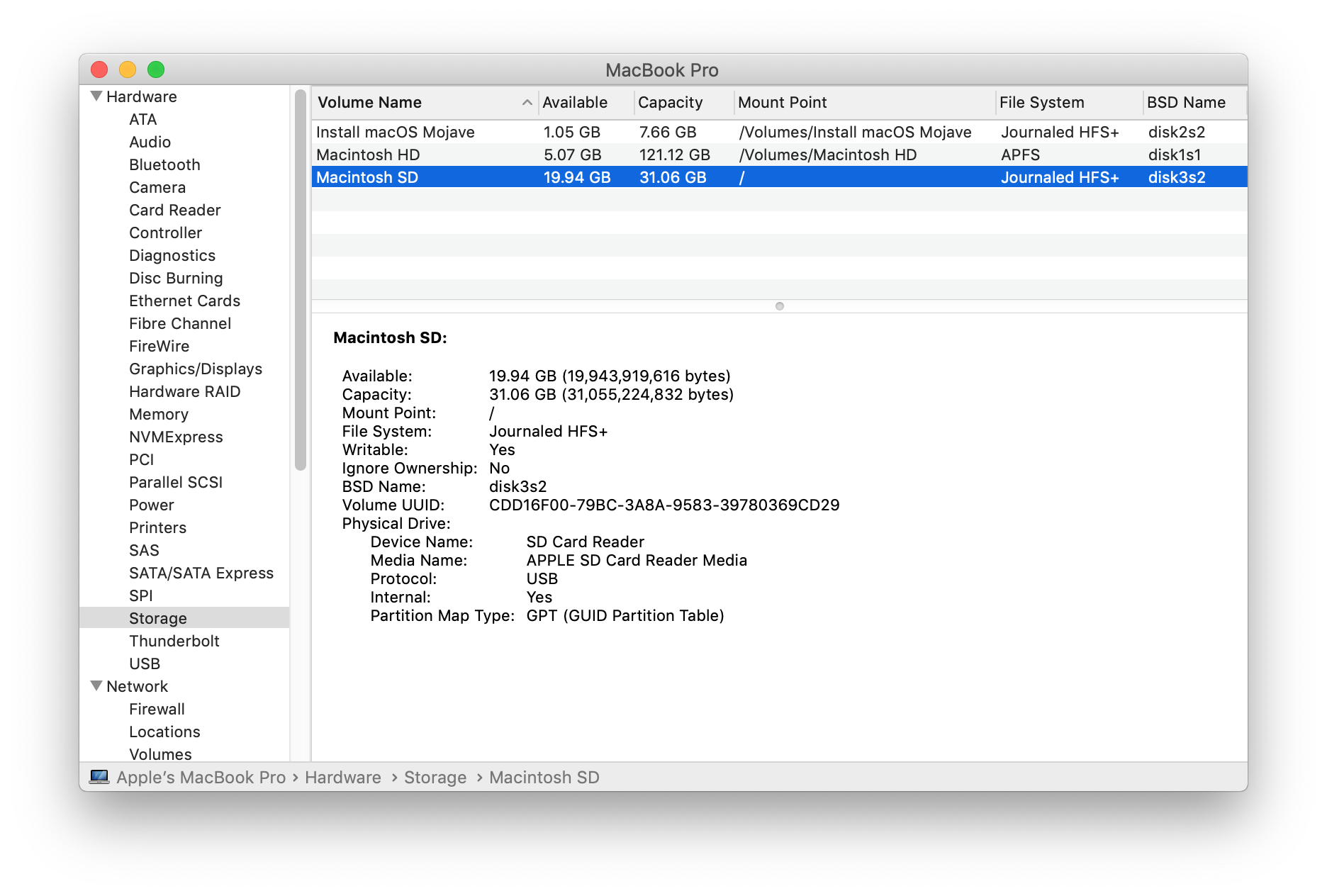Open the SAS entry
Image resolution: width=1327 pixels, height=896 pixels.
[x=144, y=550]
